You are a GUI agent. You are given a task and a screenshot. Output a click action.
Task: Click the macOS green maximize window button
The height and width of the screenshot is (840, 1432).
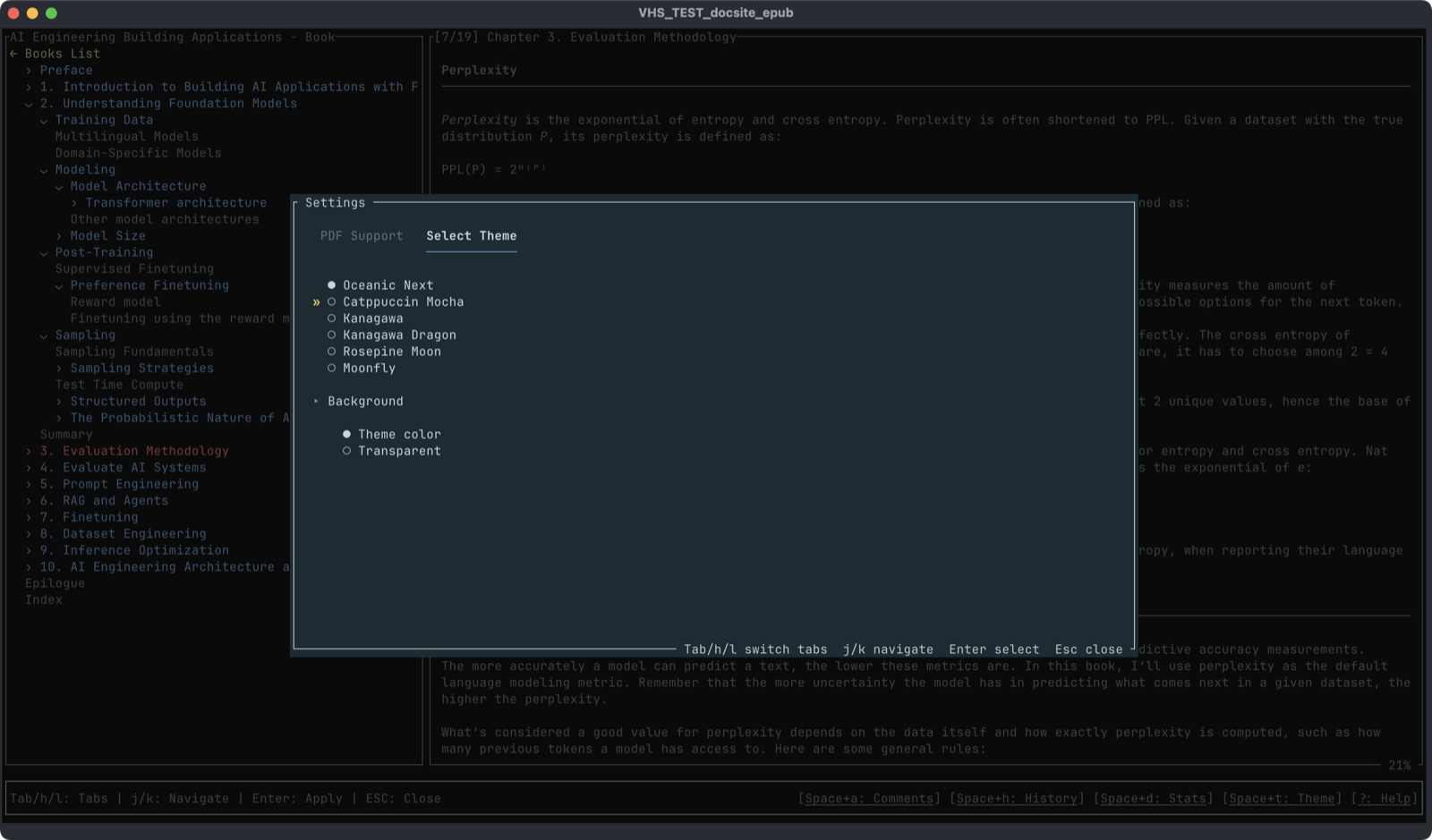[51, 13]
